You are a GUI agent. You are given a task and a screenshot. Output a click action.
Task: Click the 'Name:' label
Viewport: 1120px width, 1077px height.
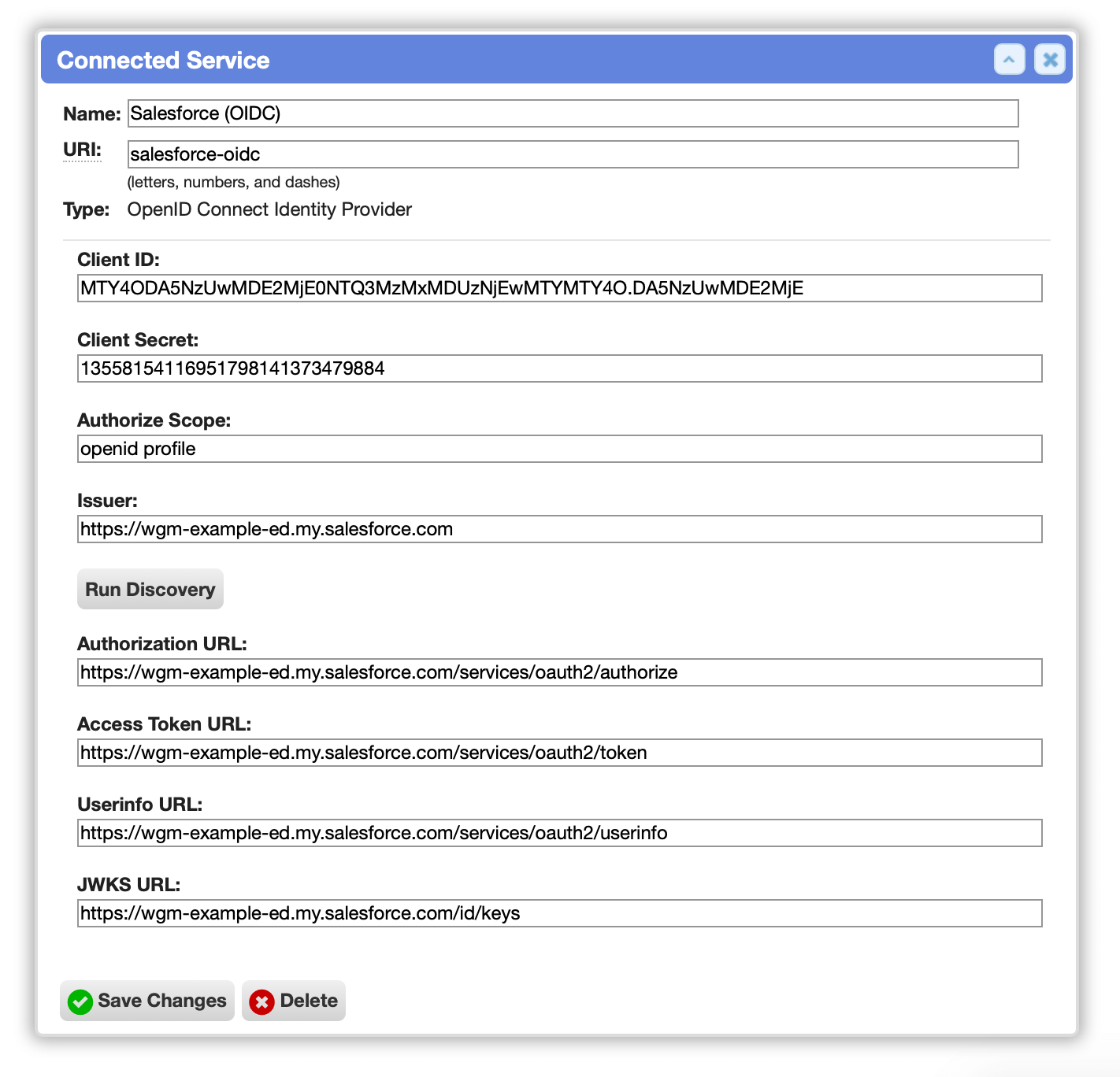[x=92, y=114]
